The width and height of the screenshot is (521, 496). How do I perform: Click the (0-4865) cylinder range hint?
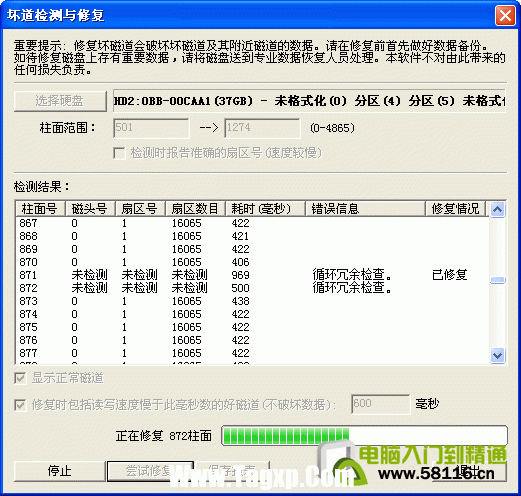point(332,128)
